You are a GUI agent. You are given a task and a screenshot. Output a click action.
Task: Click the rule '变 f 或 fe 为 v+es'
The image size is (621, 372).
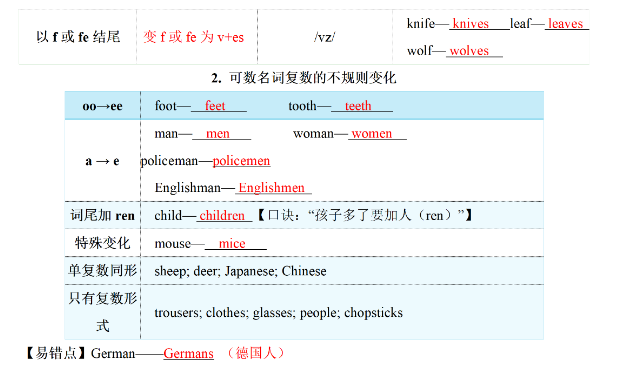pyautogui.click(x=193, y=37)
